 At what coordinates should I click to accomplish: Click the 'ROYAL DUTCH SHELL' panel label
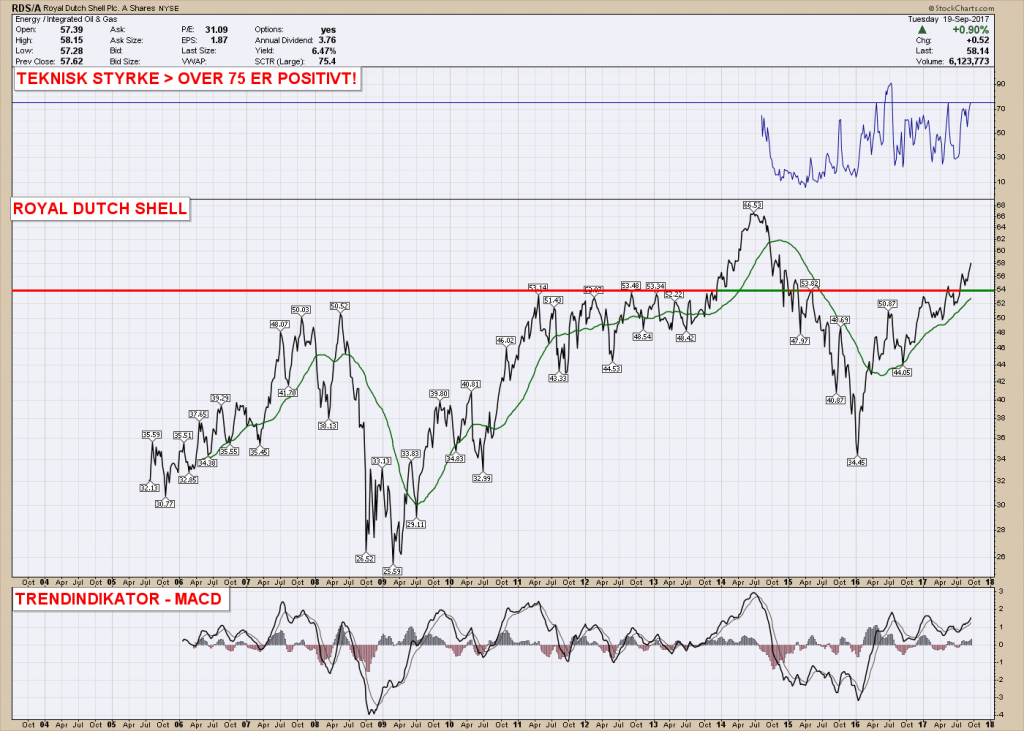(100, 208)
